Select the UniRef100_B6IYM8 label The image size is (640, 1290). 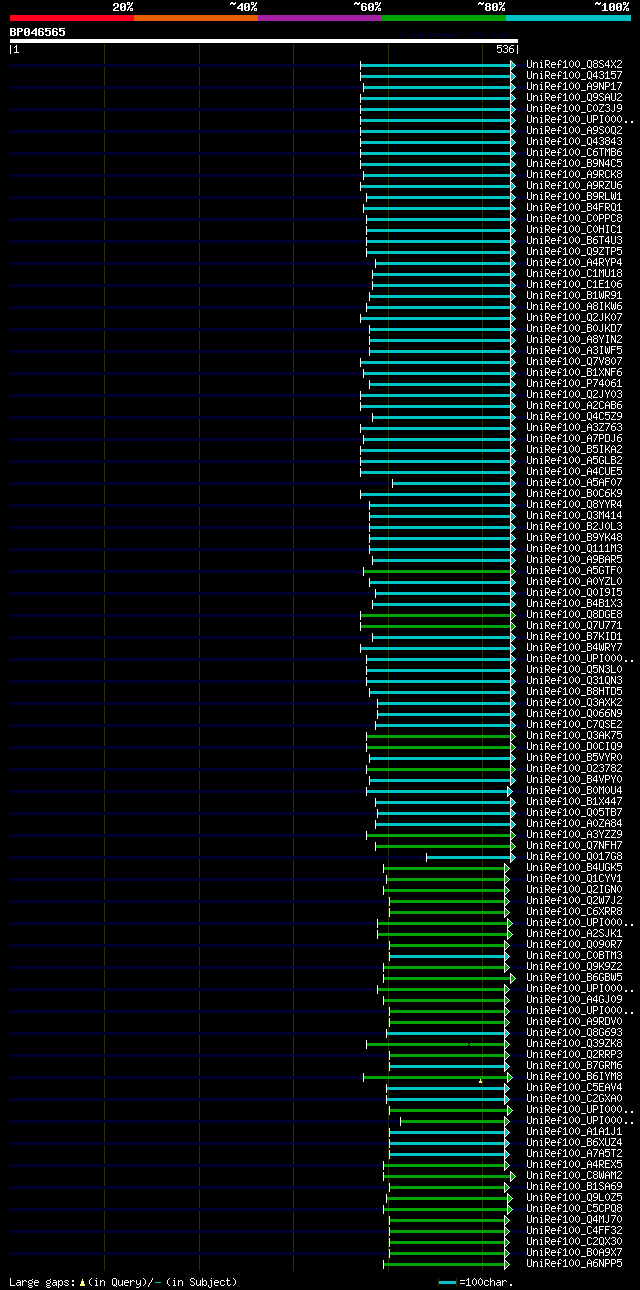[x=574, y=1076]
